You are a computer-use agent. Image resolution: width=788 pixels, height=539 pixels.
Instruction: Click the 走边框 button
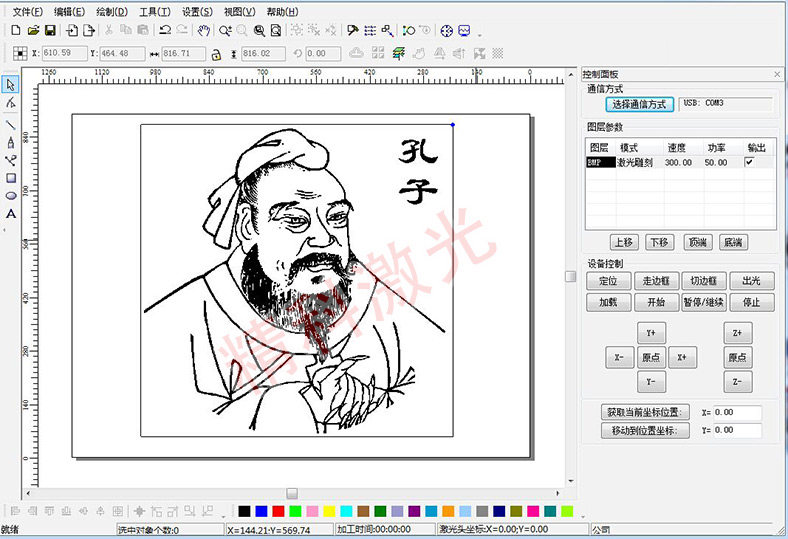656,281
